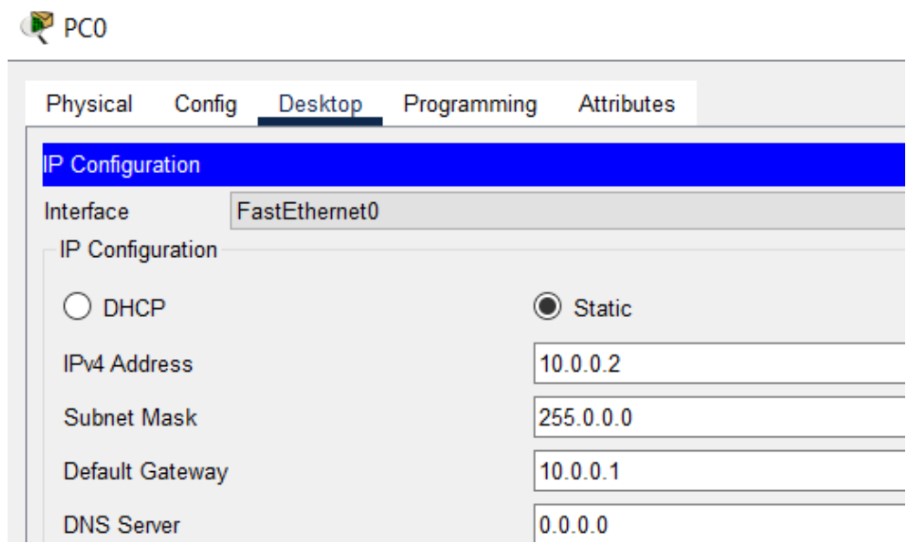Viewport: 915px width, 557px height.
Task: Click the IPv4 Address field 10.0.0.2
Action: [719, 363]
